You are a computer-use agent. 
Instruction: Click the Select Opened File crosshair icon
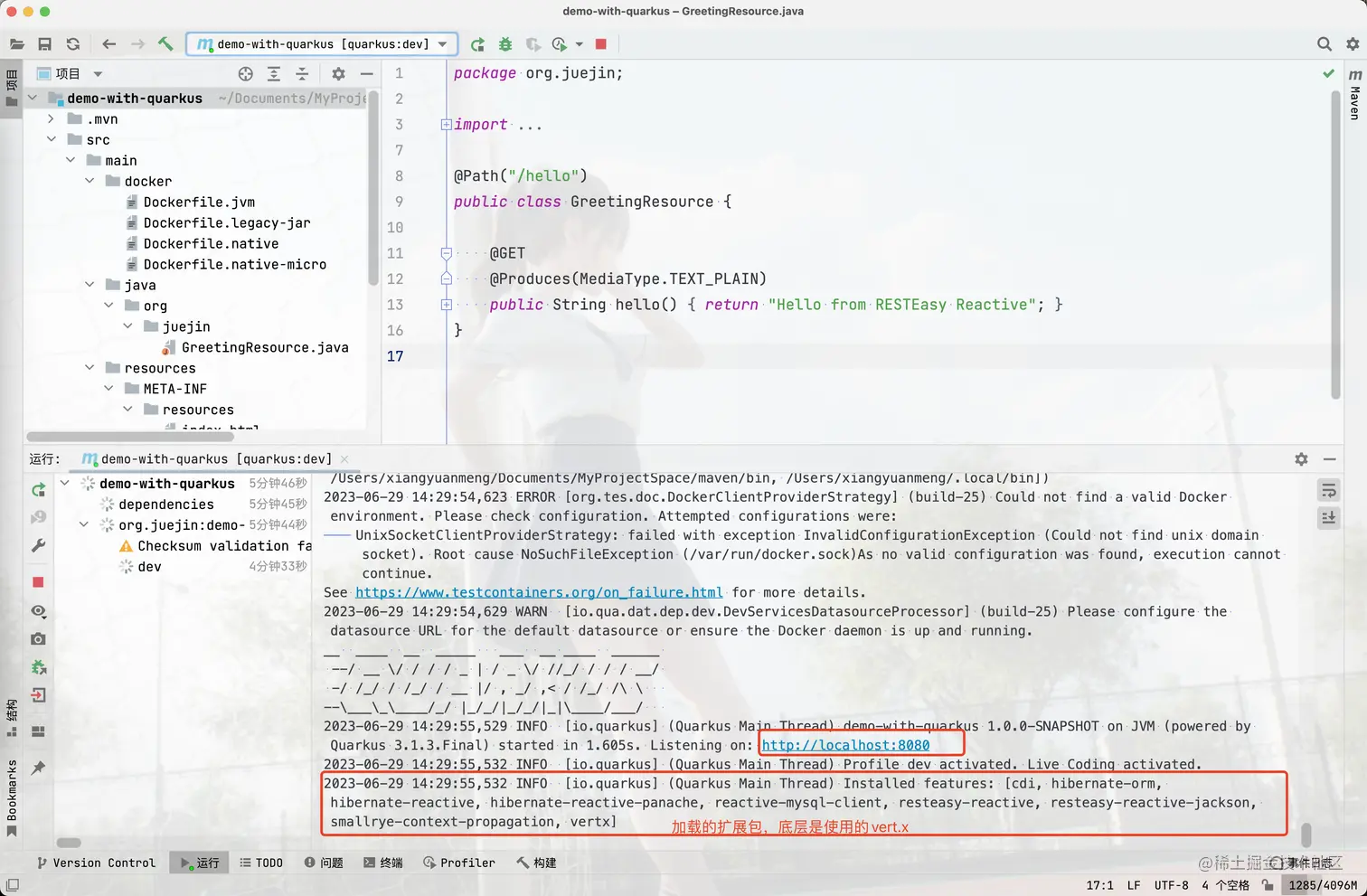pos(246,73)
